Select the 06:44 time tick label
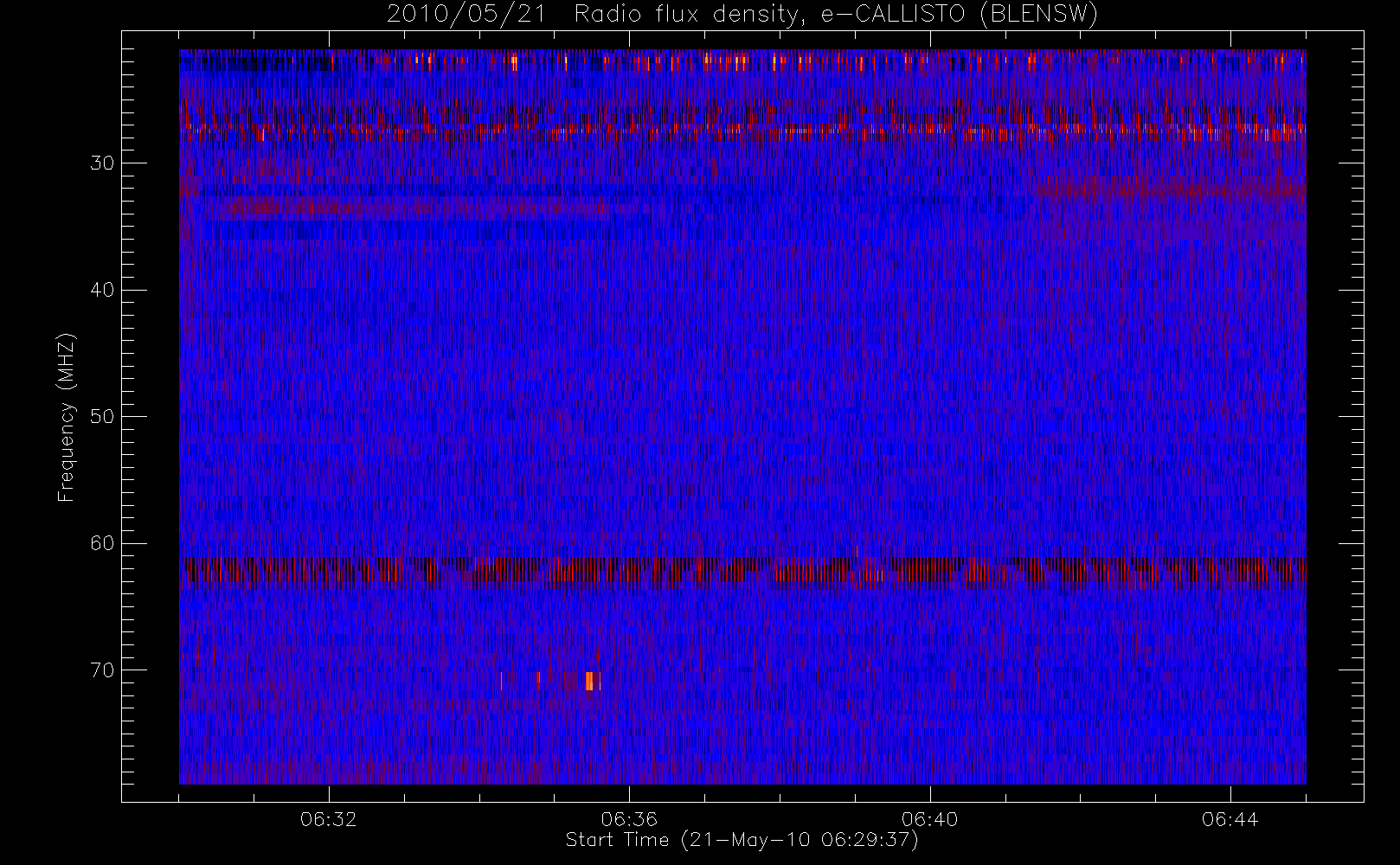 pos(1230,819)
